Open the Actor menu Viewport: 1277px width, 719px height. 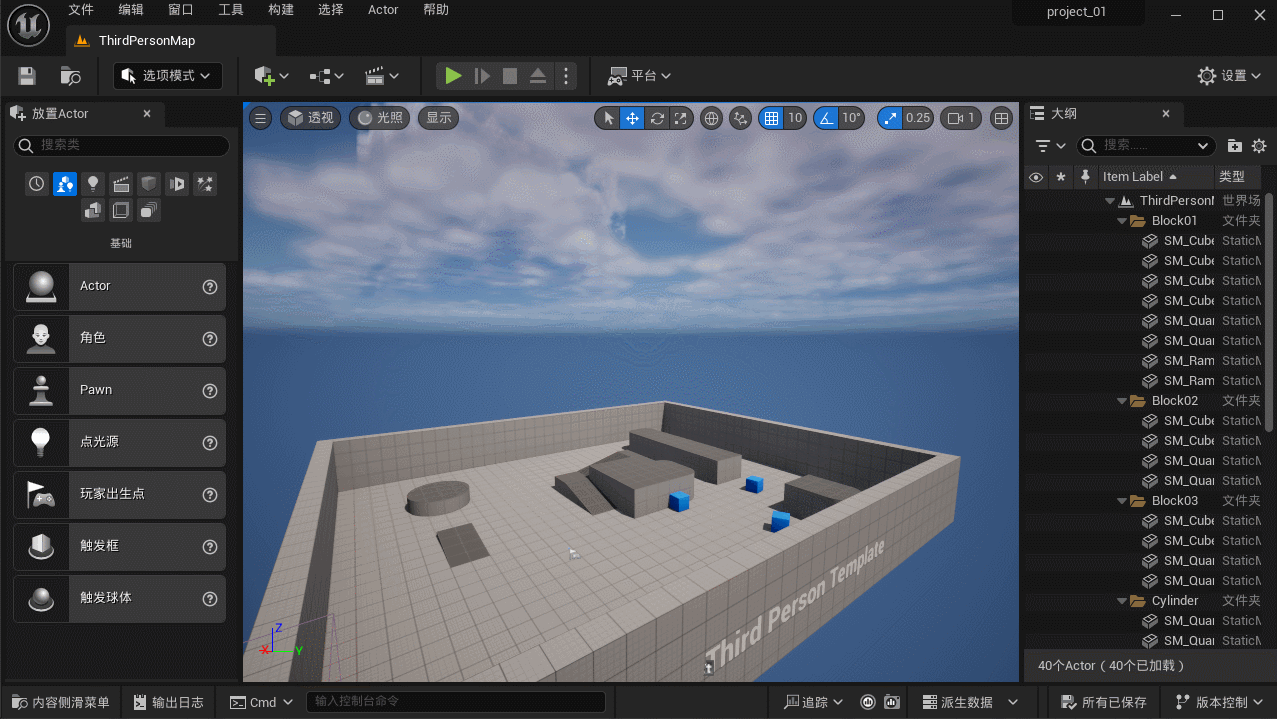pos(383,10)
